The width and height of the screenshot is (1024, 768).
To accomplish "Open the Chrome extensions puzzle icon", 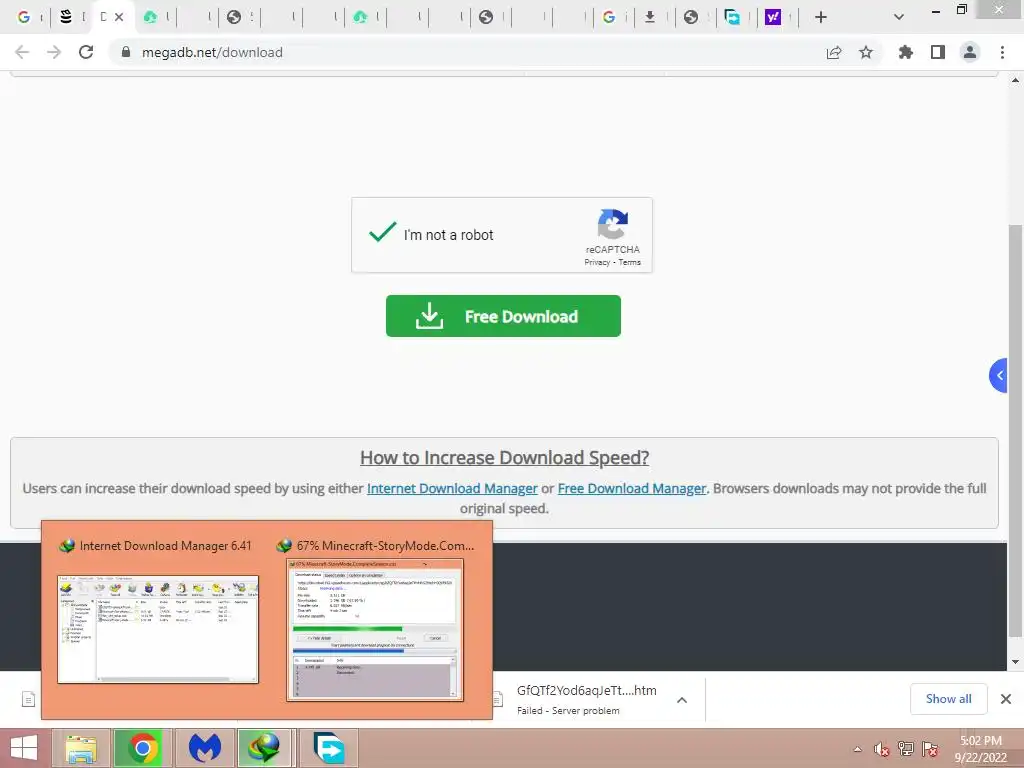I will [906, 52].
